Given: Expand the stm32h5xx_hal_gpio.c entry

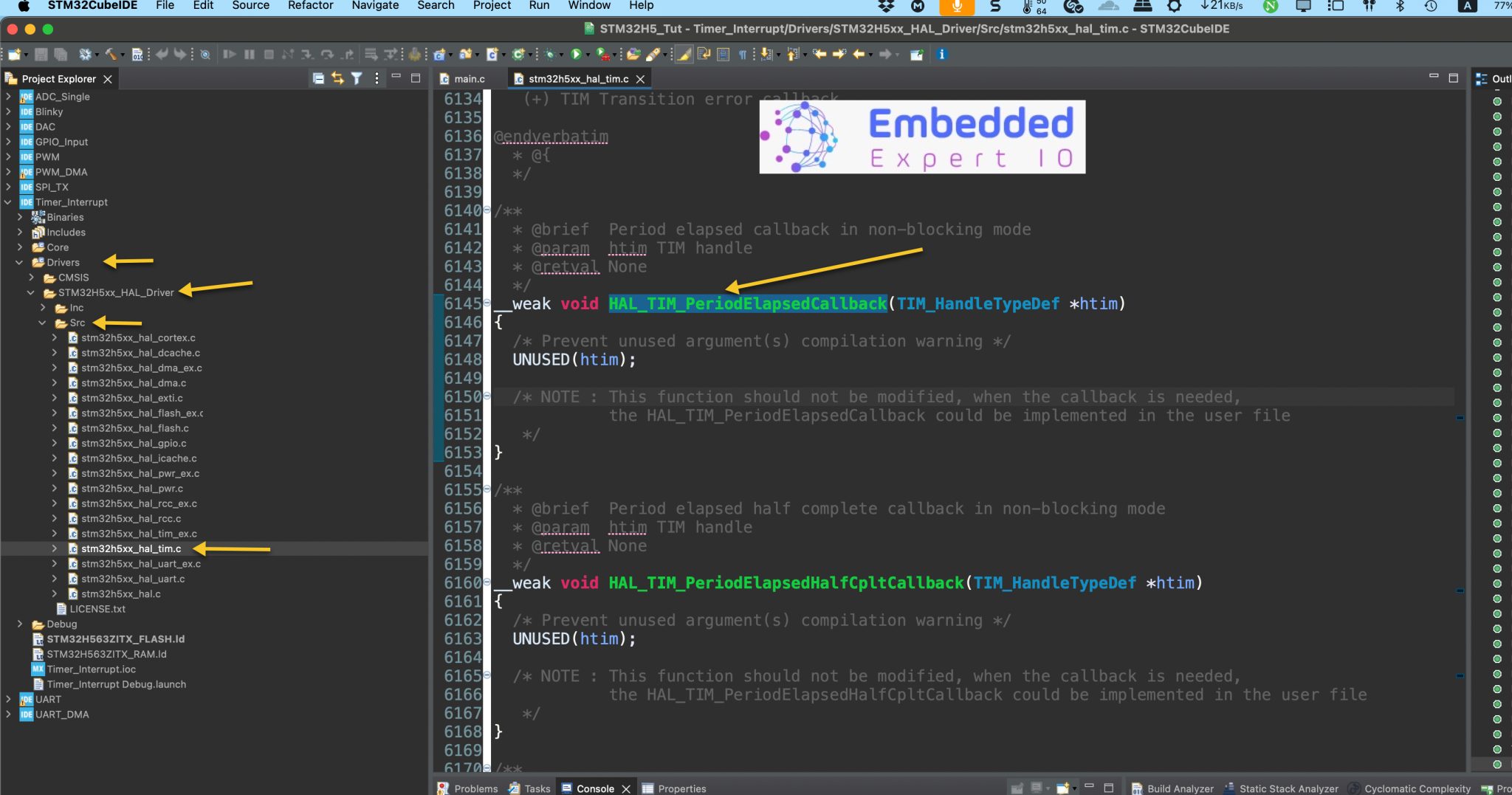Looking at the screenshot, I should 54,443.
